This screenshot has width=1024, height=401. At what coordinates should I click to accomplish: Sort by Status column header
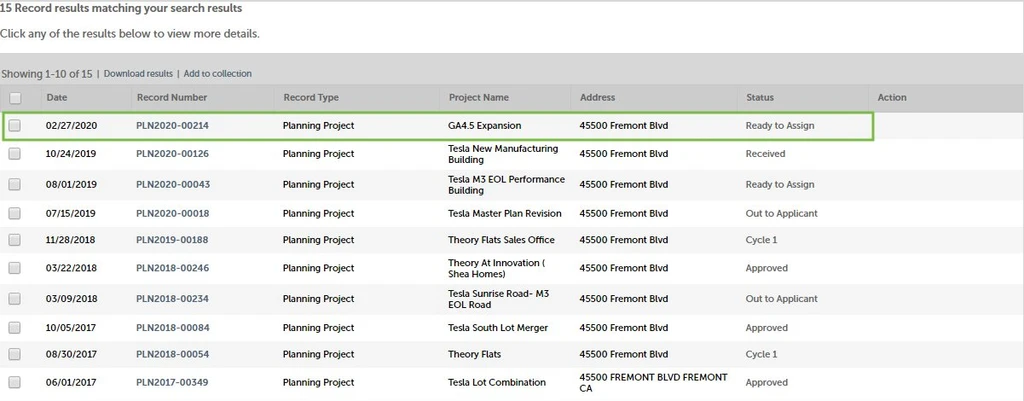760,97
